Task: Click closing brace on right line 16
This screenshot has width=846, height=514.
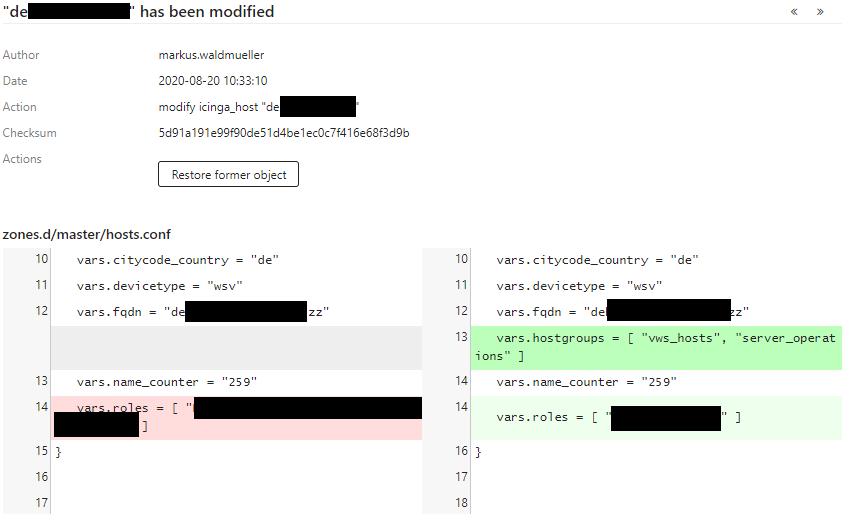Action: 478,451
